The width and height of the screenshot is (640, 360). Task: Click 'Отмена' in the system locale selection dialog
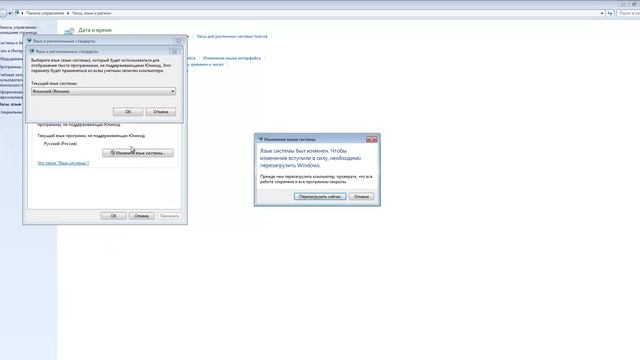161,111
